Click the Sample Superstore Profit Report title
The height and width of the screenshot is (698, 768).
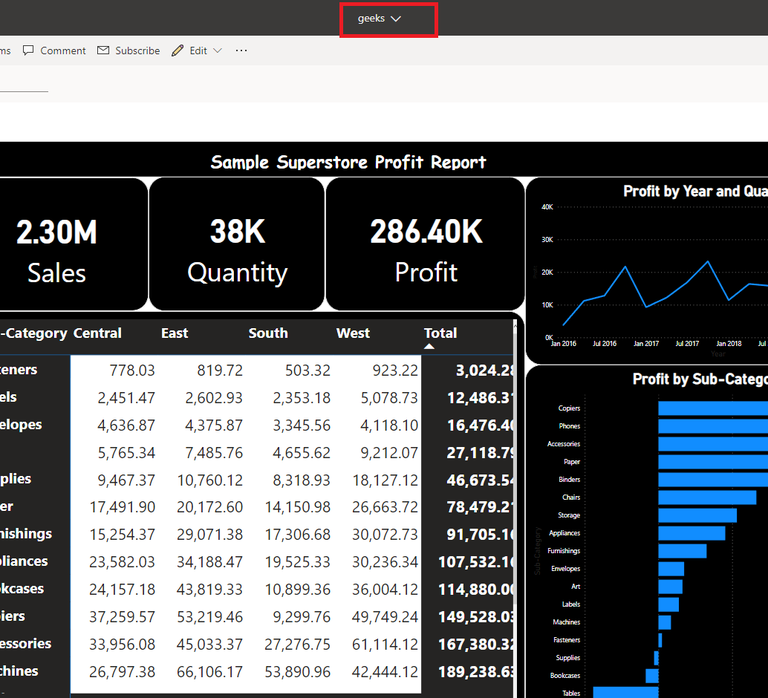tap(348, 162)
